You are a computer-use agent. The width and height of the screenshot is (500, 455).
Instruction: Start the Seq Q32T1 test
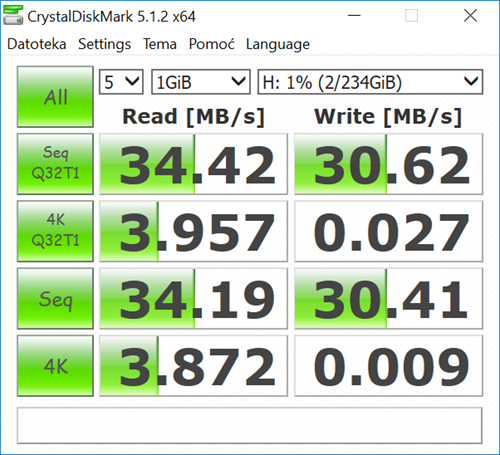pos(55,164)
